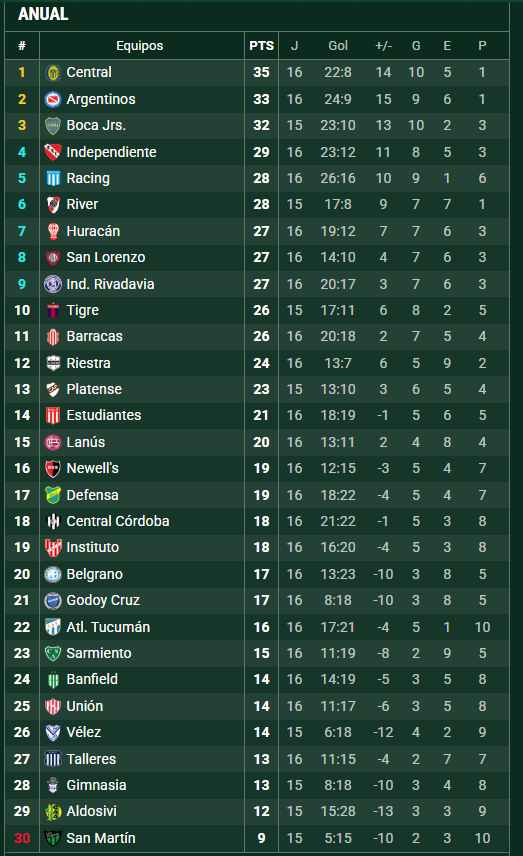The image size is (523, 856).
Task: Click the Central team crest icon
Action: pos(53,73)
